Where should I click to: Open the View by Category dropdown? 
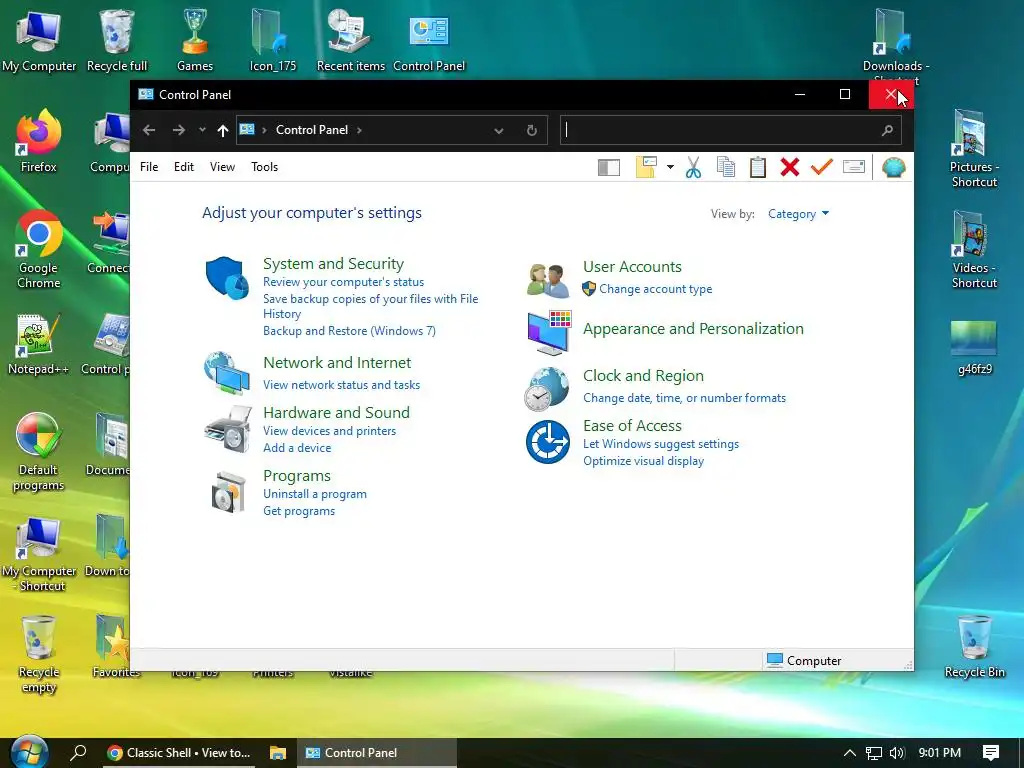[x=798, y=214]
